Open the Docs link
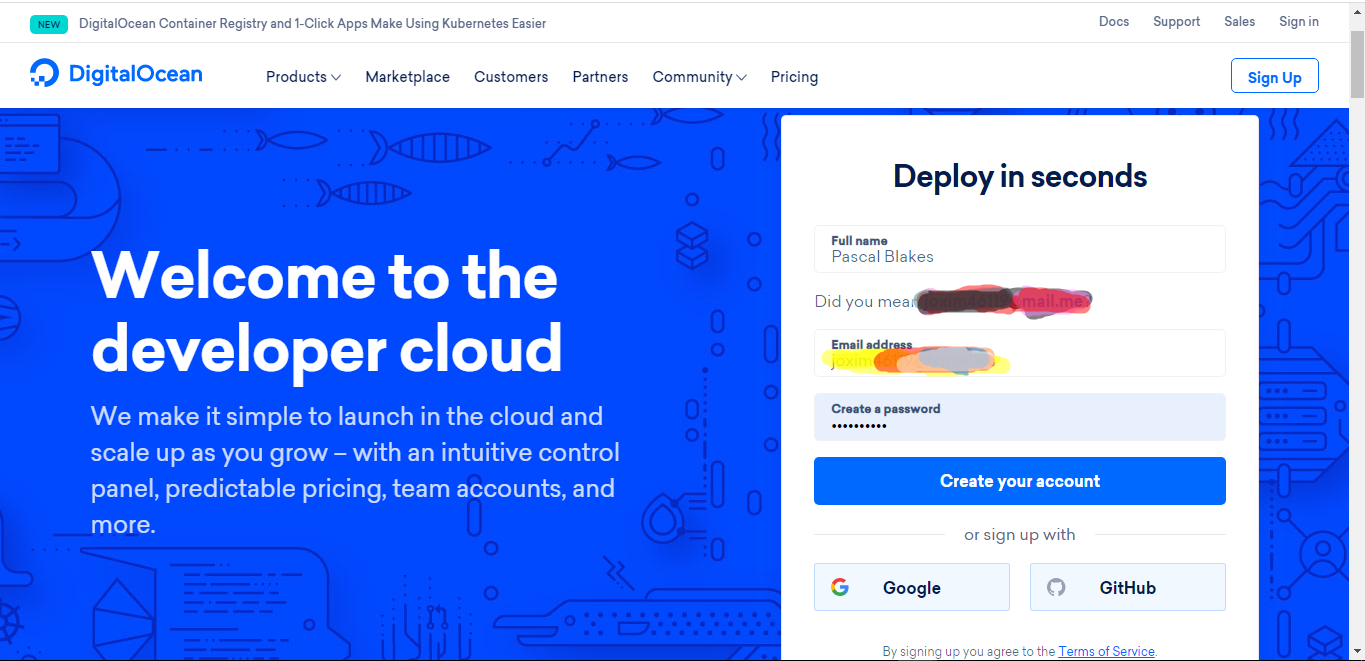 (x=1114, y=21)
